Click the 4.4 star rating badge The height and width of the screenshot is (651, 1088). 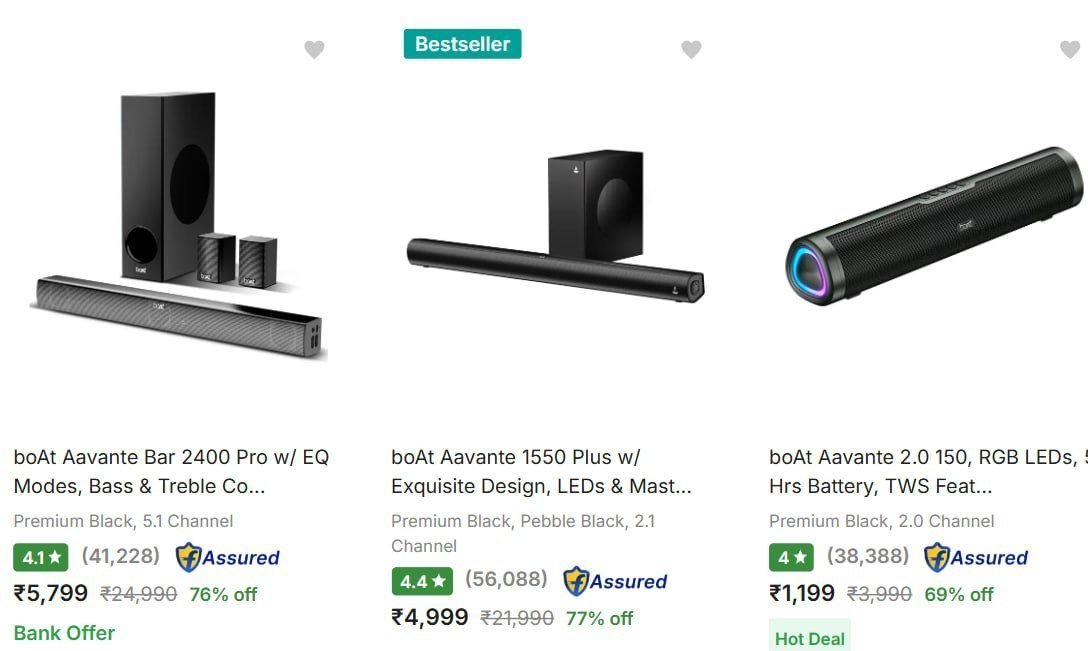pos(421,581)
